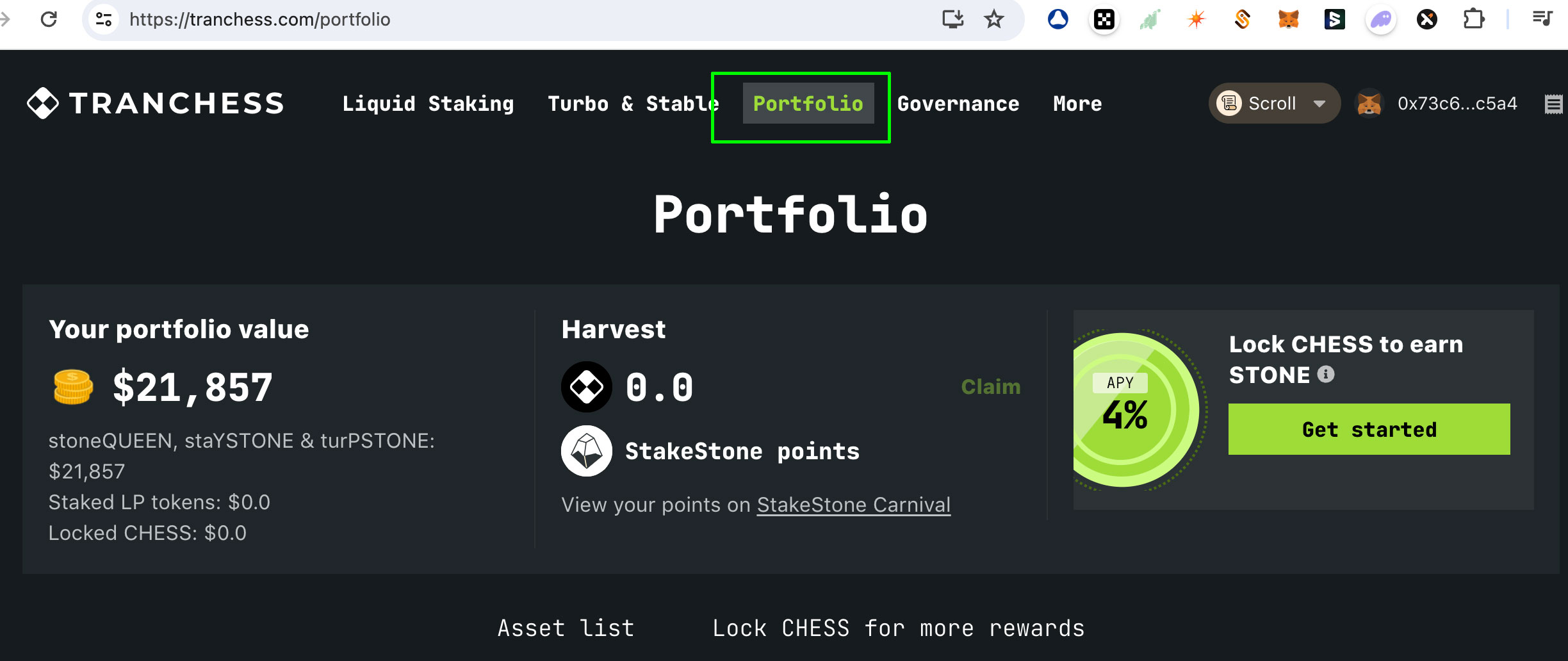This screenshot has height=661, width=1568.
Task: Click the gold coins portfolio value icon
Action: pyautogui.click(x=73, y=388)
